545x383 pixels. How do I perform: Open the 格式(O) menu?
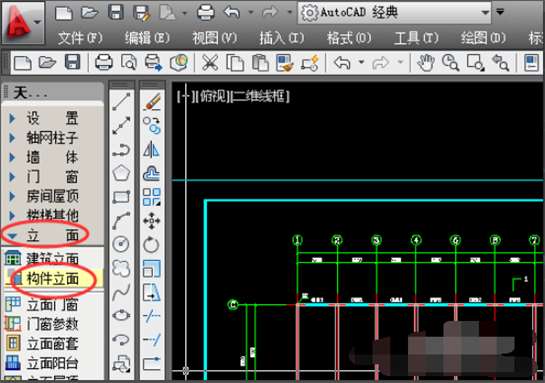[349, 38]
